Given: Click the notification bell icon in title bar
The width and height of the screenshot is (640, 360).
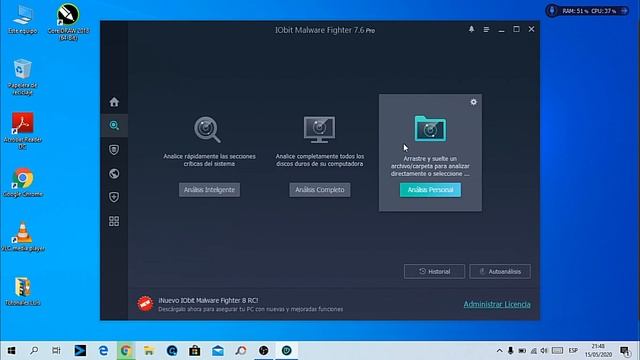Looking at the screenshot, I should click(471, 29).
